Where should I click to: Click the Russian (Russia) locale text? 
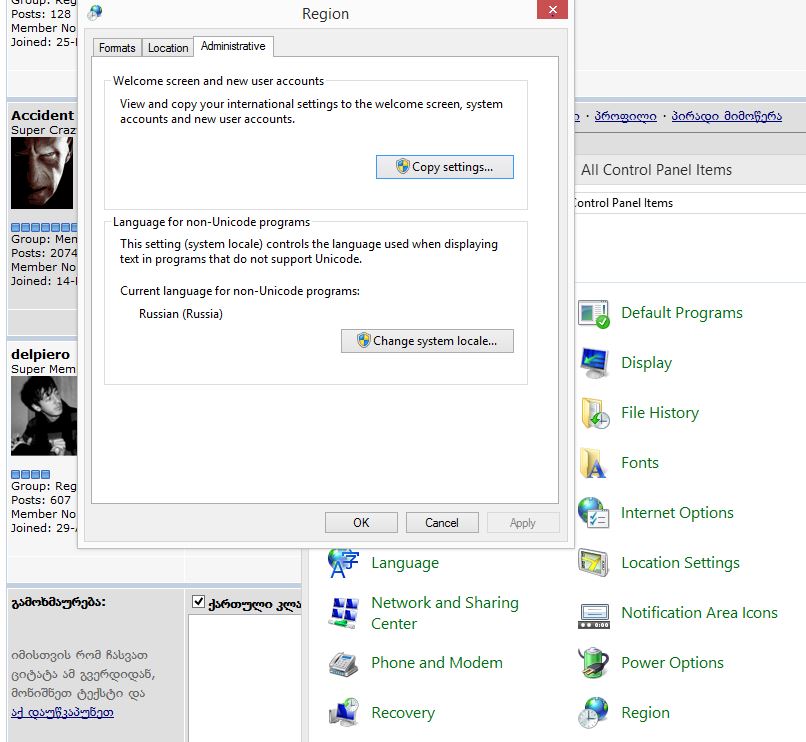[181, 314]
